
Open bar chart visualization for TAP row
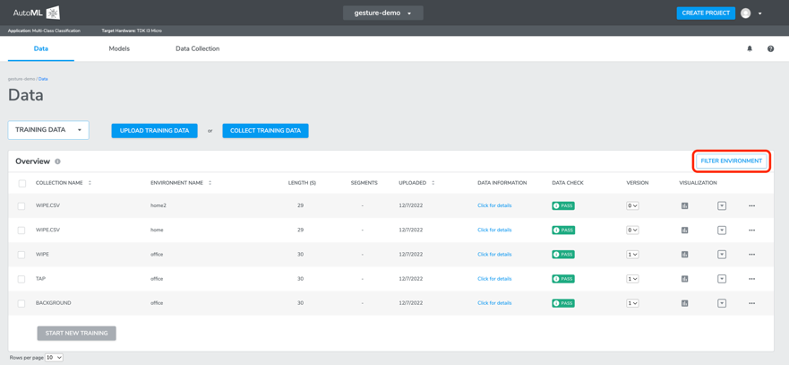click(x=685, y=279)
